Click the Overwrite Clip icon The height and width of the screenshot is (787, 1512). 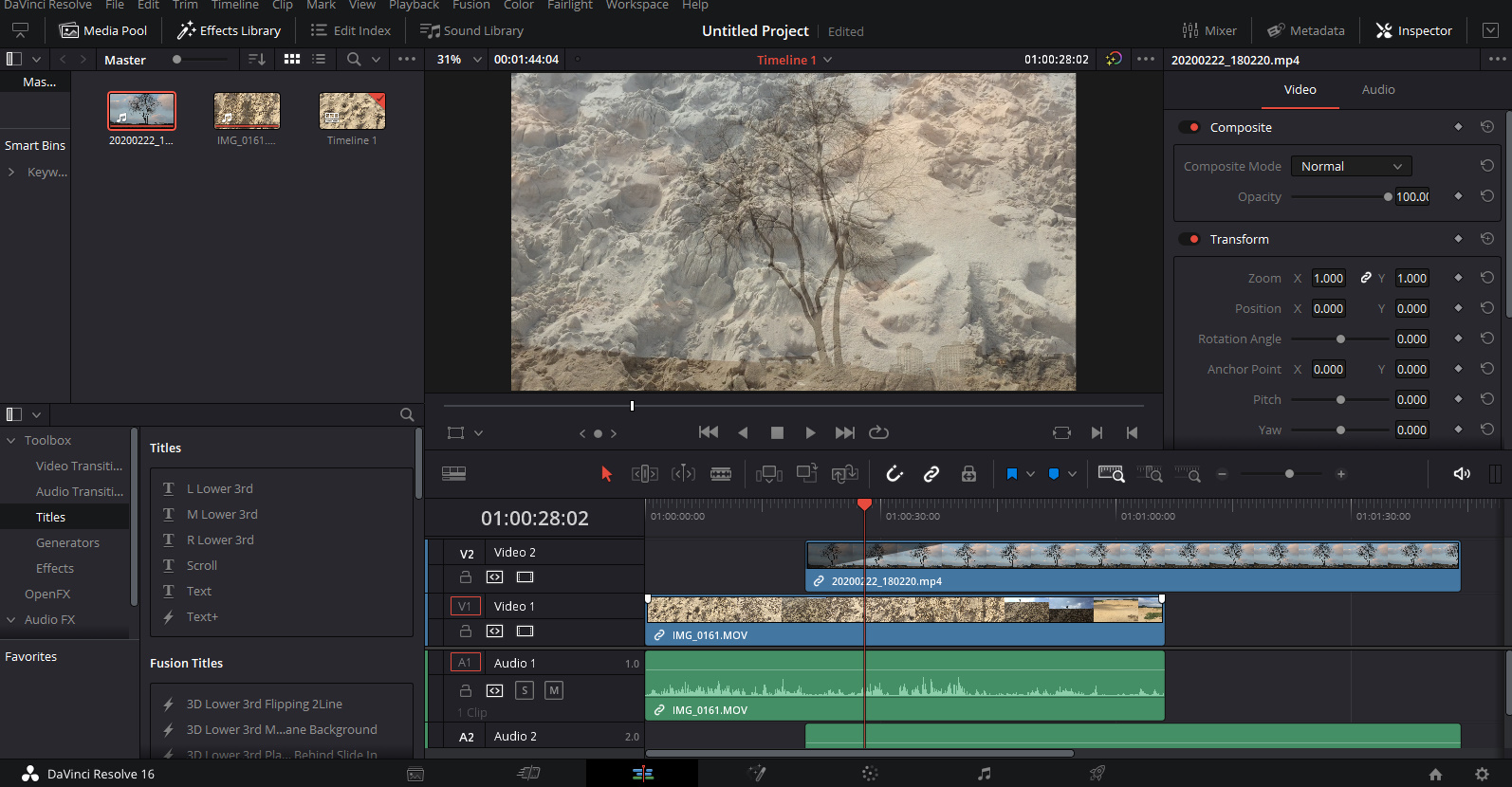point(807,473)
